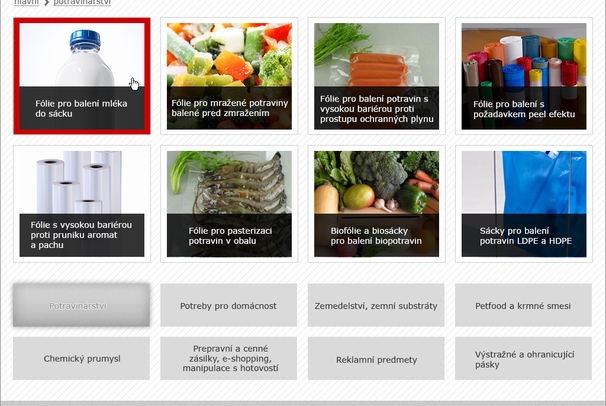Click caption Fólie pro balení mléka do sáčku
Image resolution: width=606 pixels, height=406 pixels.
tap(81, 109)
